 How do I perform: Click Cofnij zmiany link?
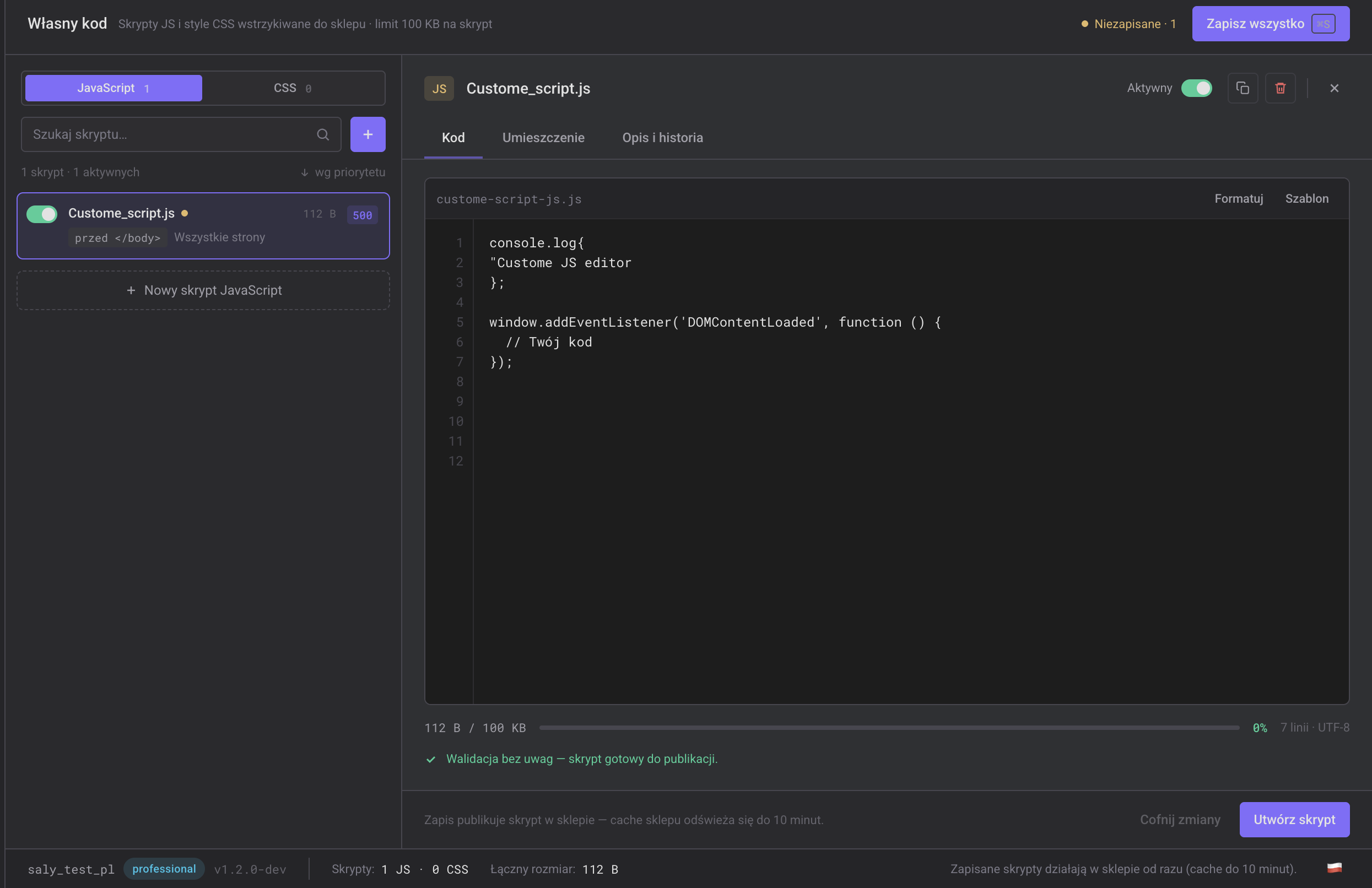click(x=1180, y=820)
